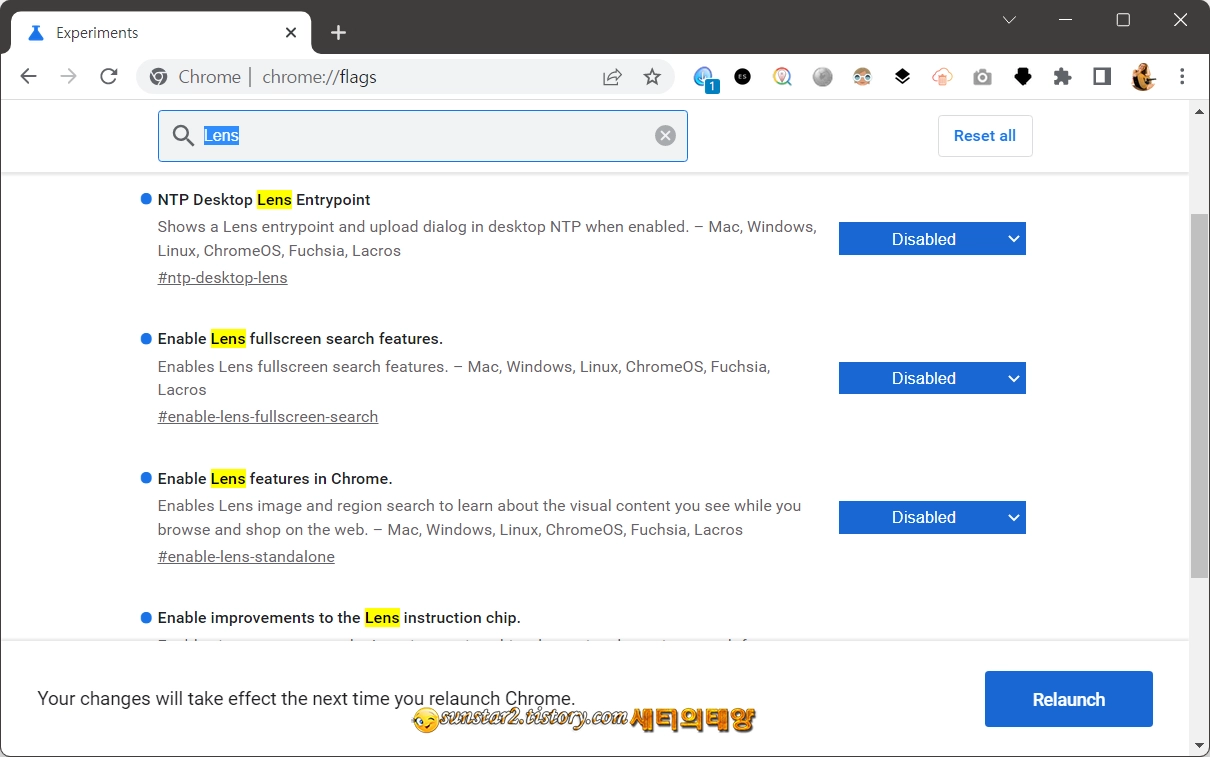
Task: Open the black ES extension icon
Action: pyautogui.click(x=742, y=76)
